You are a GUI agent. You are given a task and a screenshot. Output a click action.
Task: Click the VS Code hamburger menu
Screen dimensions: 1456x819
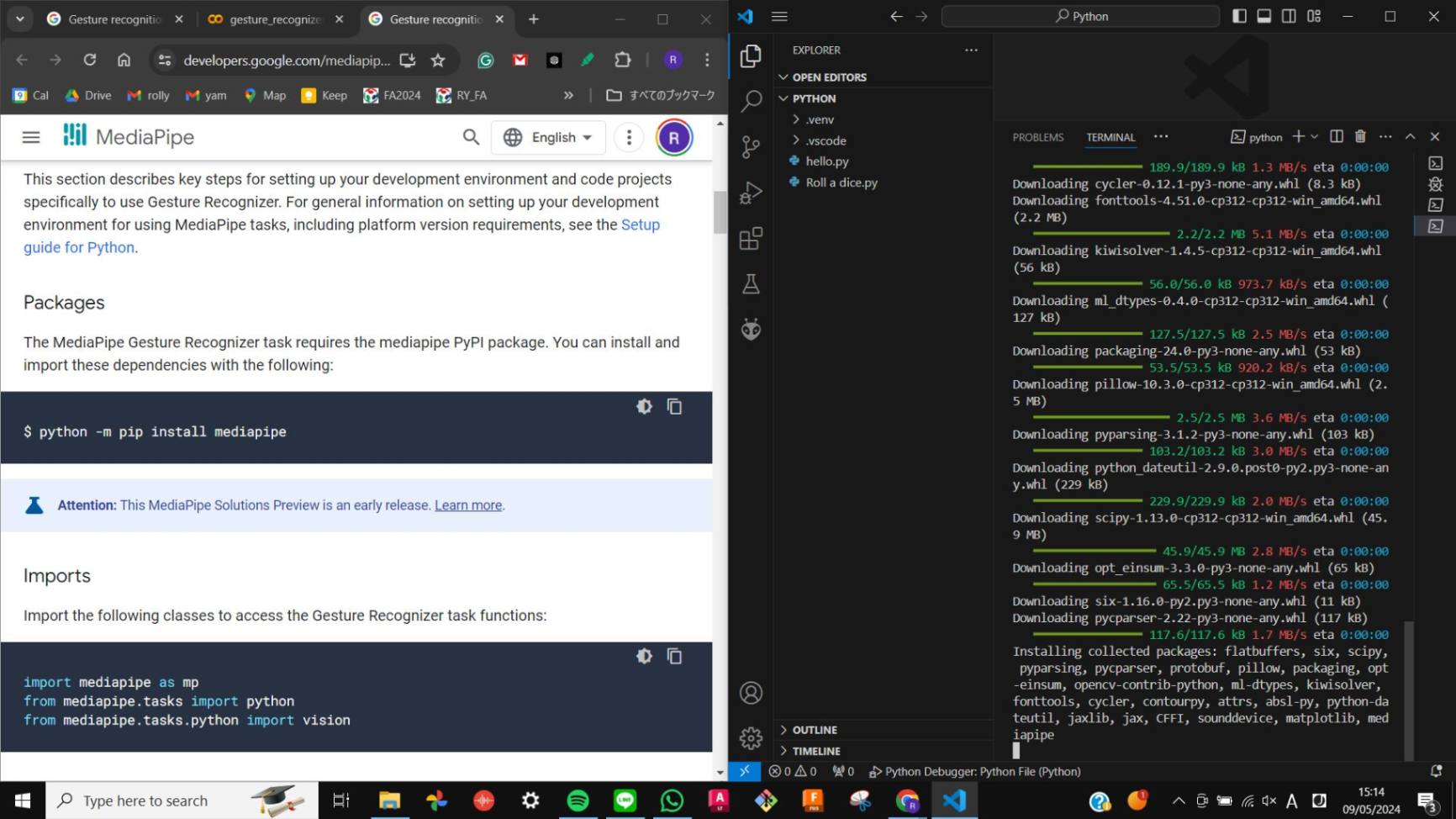(x=779, y=16)
